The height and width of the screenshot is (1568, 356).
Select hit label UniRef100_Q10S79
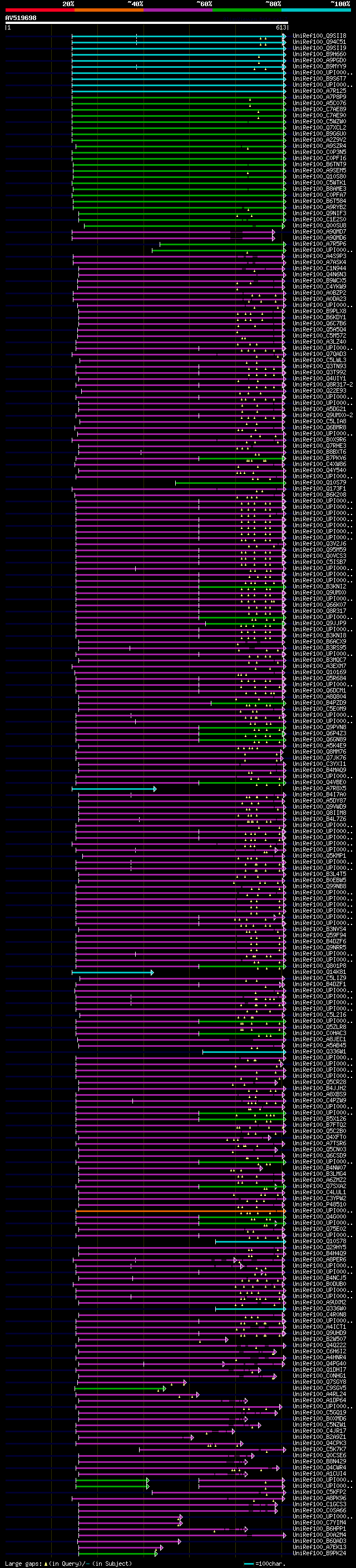(x=319, y=483)
